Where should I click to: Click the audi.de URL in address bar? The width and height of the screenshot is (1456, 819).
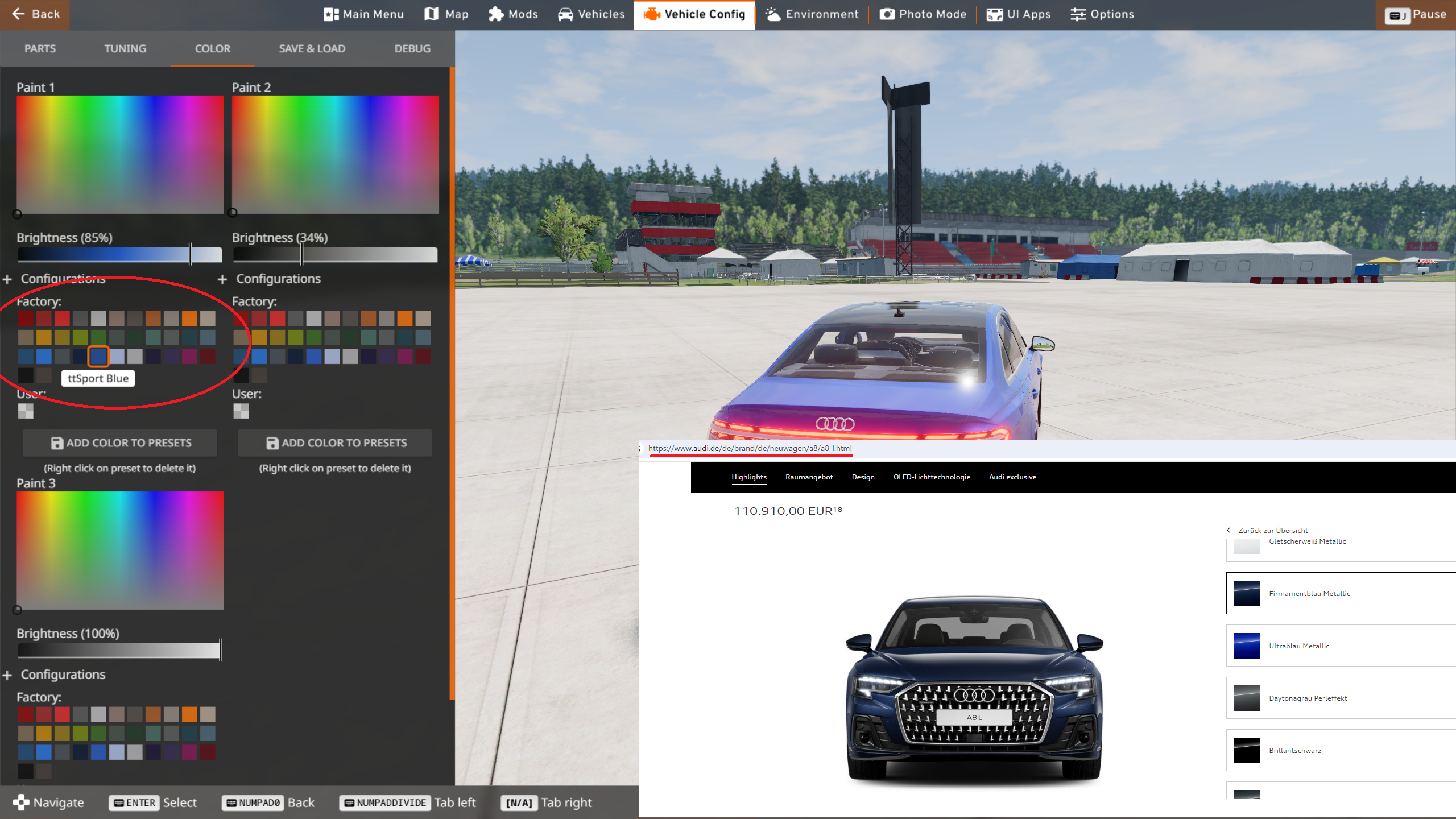750,448
